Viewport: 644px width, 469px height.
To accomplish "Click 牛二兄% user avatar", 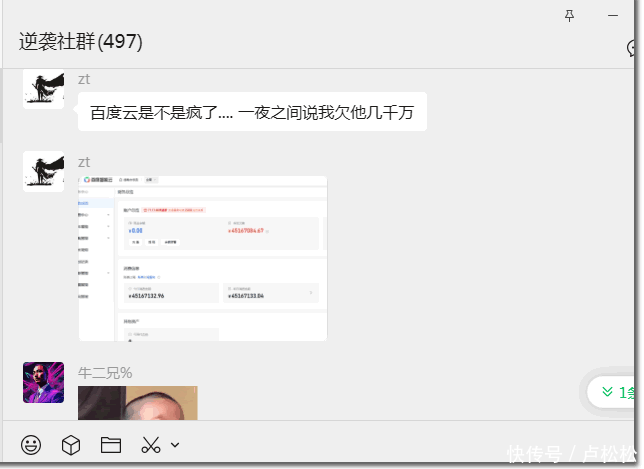I will (43, 382).
